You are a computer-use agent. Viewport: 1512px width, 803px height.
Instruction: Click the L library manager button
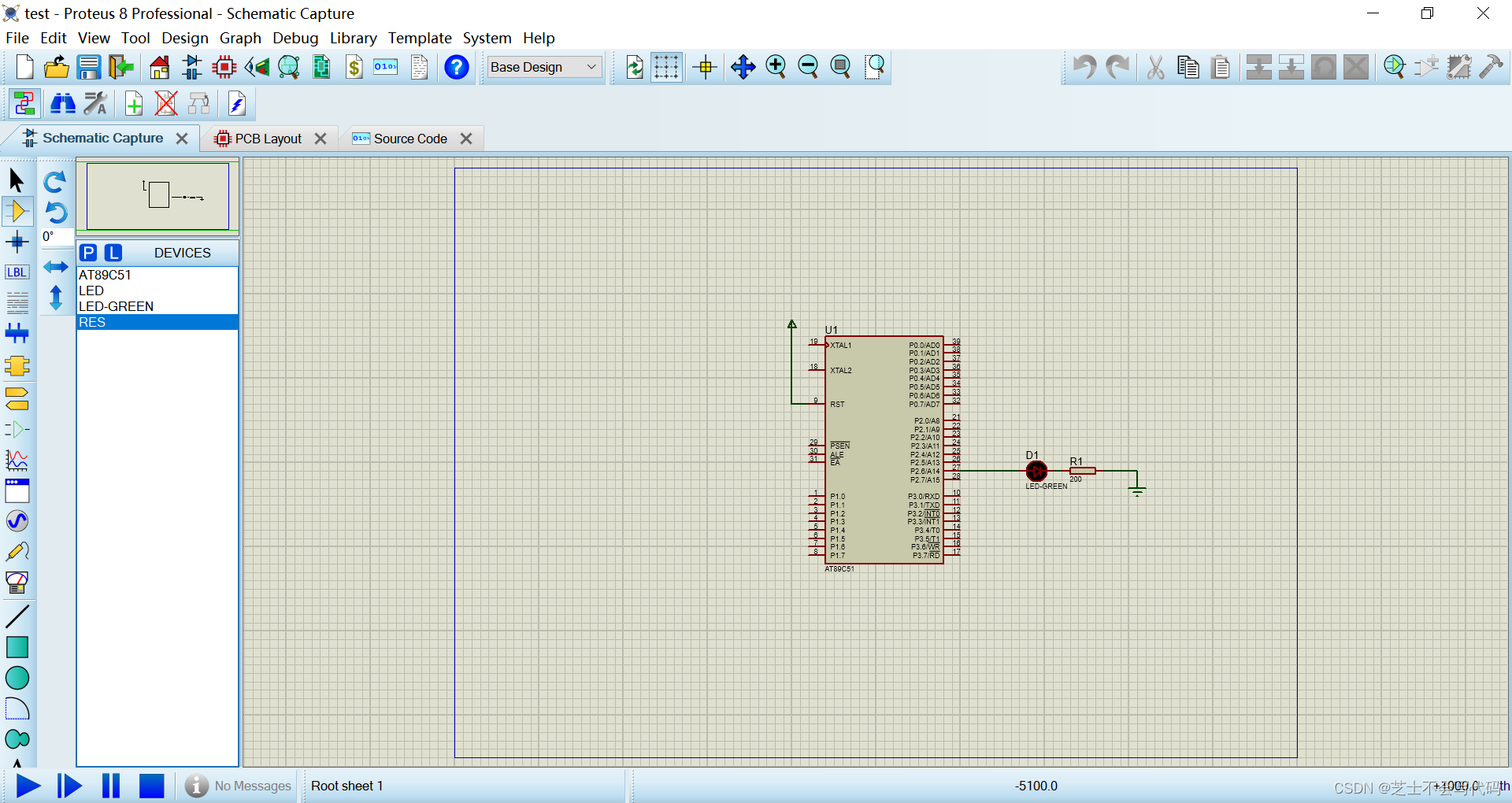coord(113,253)
